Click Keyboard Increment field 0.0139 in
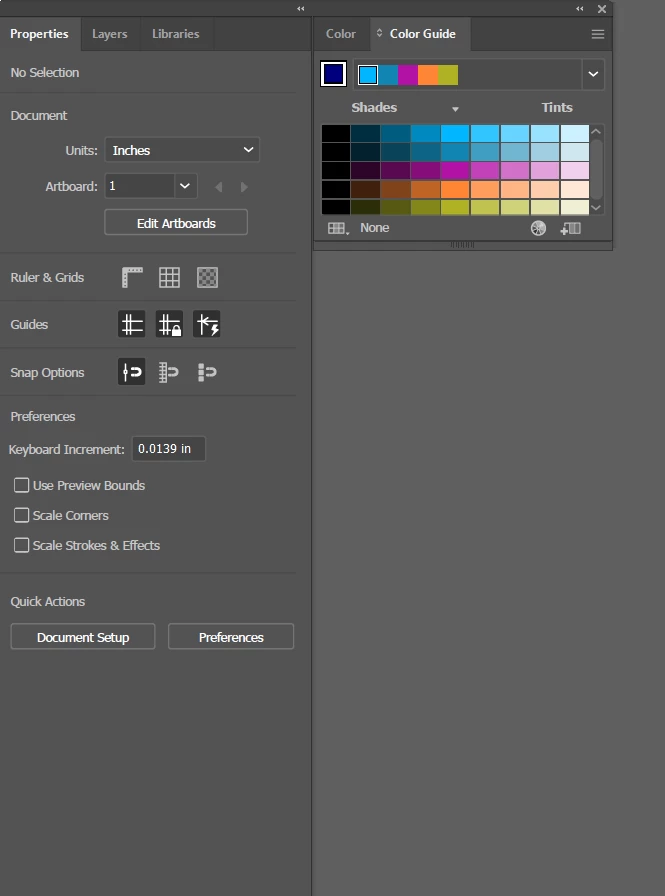Image resolution: width=665 pixels, height=896 pixels. tap(169, 449)
